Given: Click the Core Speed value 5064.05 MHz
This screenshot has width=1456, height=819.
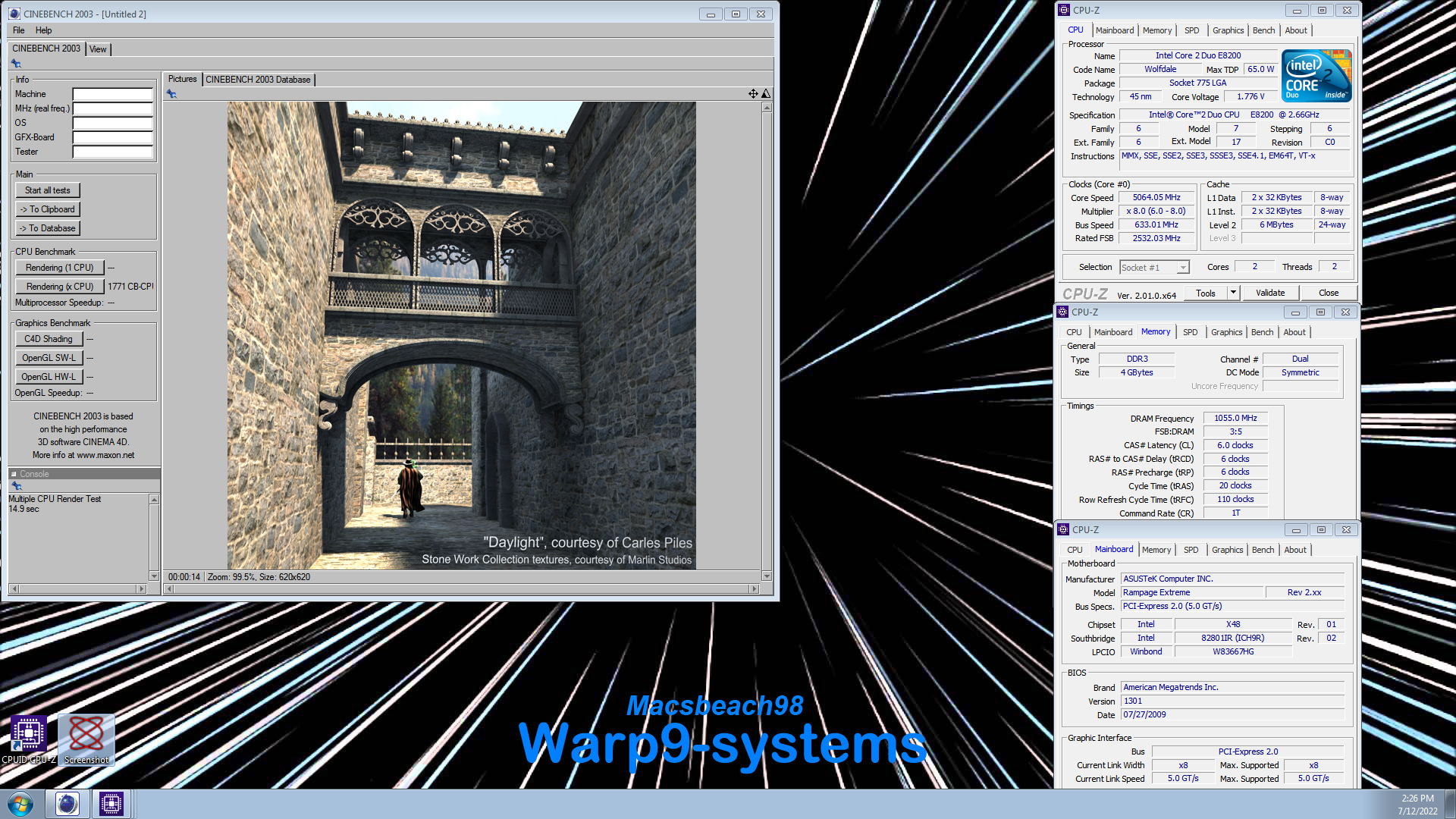Looking at the screenshot, I should coord(1156,197).
